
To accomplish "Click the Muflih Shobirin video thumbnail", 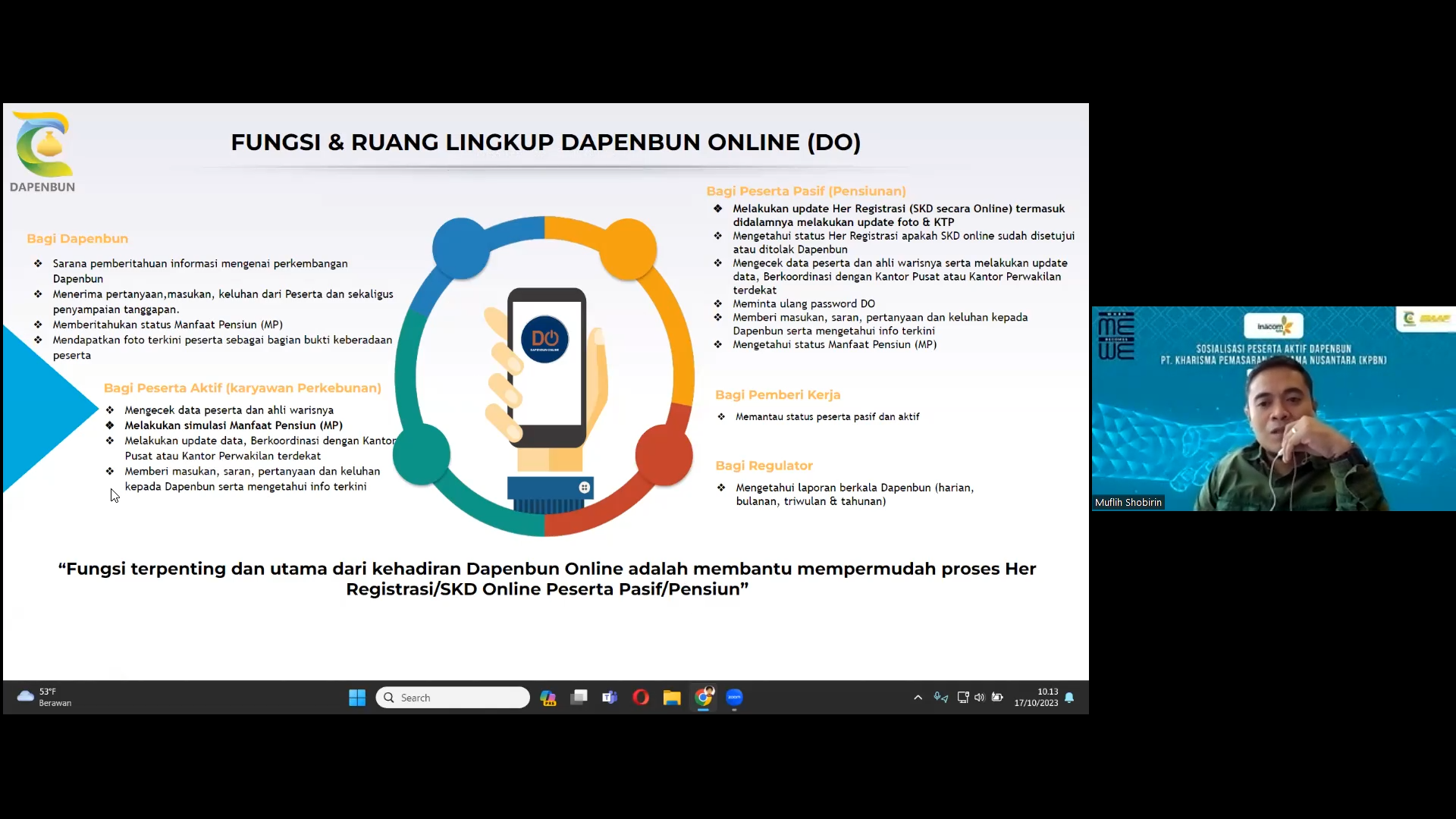I will (1273, 409).
